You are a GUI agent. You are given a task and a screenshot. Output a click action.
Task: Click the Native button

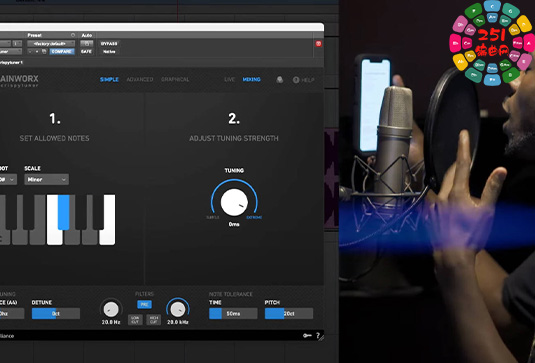click(x=109, y=52)
